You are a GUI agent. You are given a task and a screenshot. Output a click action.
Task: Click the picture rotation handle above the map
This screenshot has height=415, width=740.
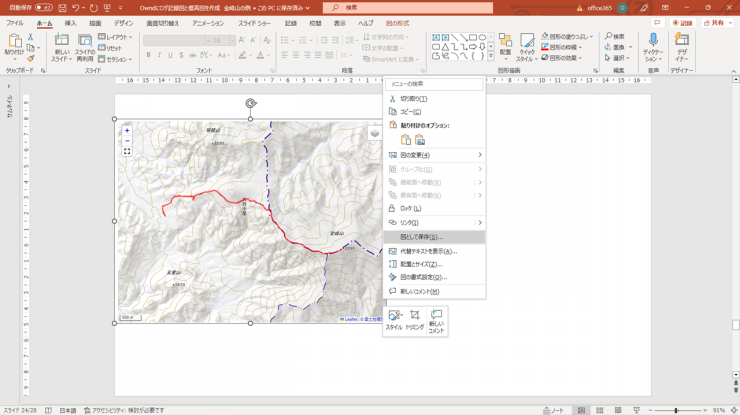click(251, 103)
